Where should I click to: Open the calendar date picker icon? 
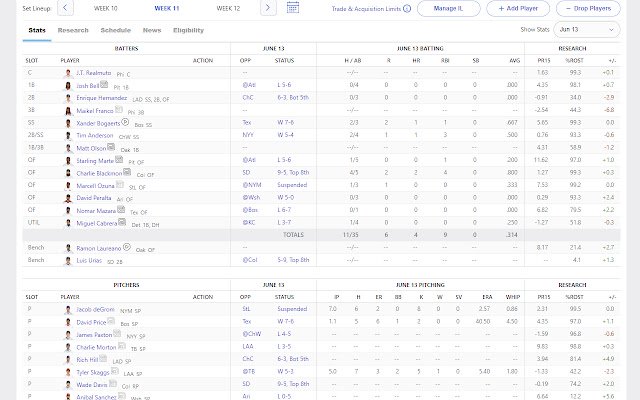[x=293, y=7]
